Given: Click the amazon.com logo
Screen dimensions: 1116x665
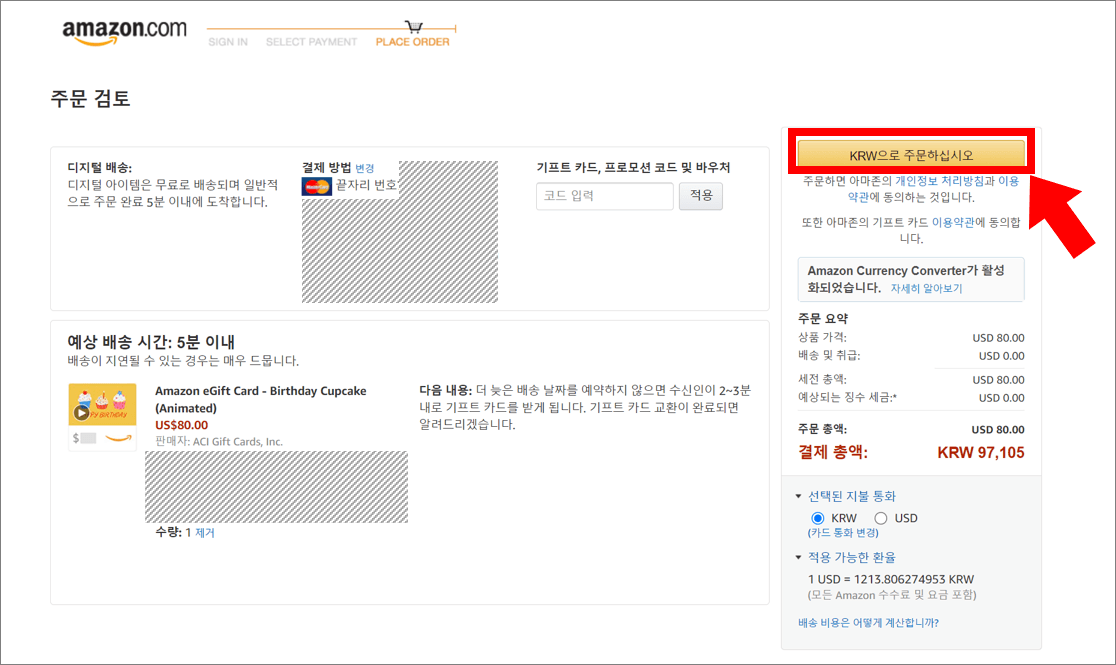Looking at the screenshot, I should (125, 32).
